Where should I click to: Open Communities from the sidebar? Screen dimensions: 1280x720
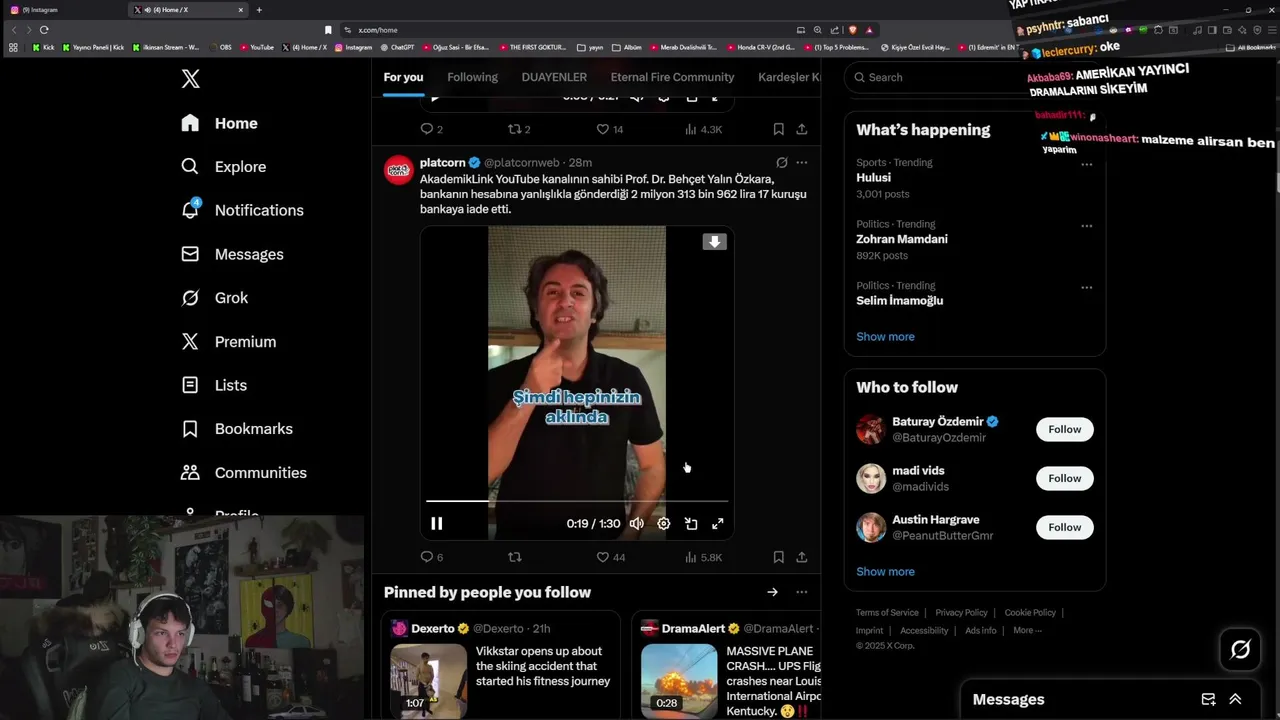[243, 473]
